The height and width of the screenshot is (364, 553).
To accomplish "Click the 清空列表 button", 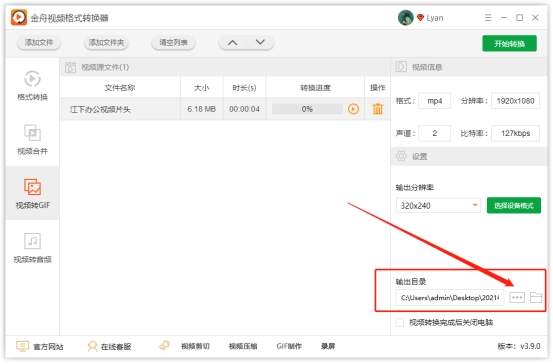I will tap(173, 43).
